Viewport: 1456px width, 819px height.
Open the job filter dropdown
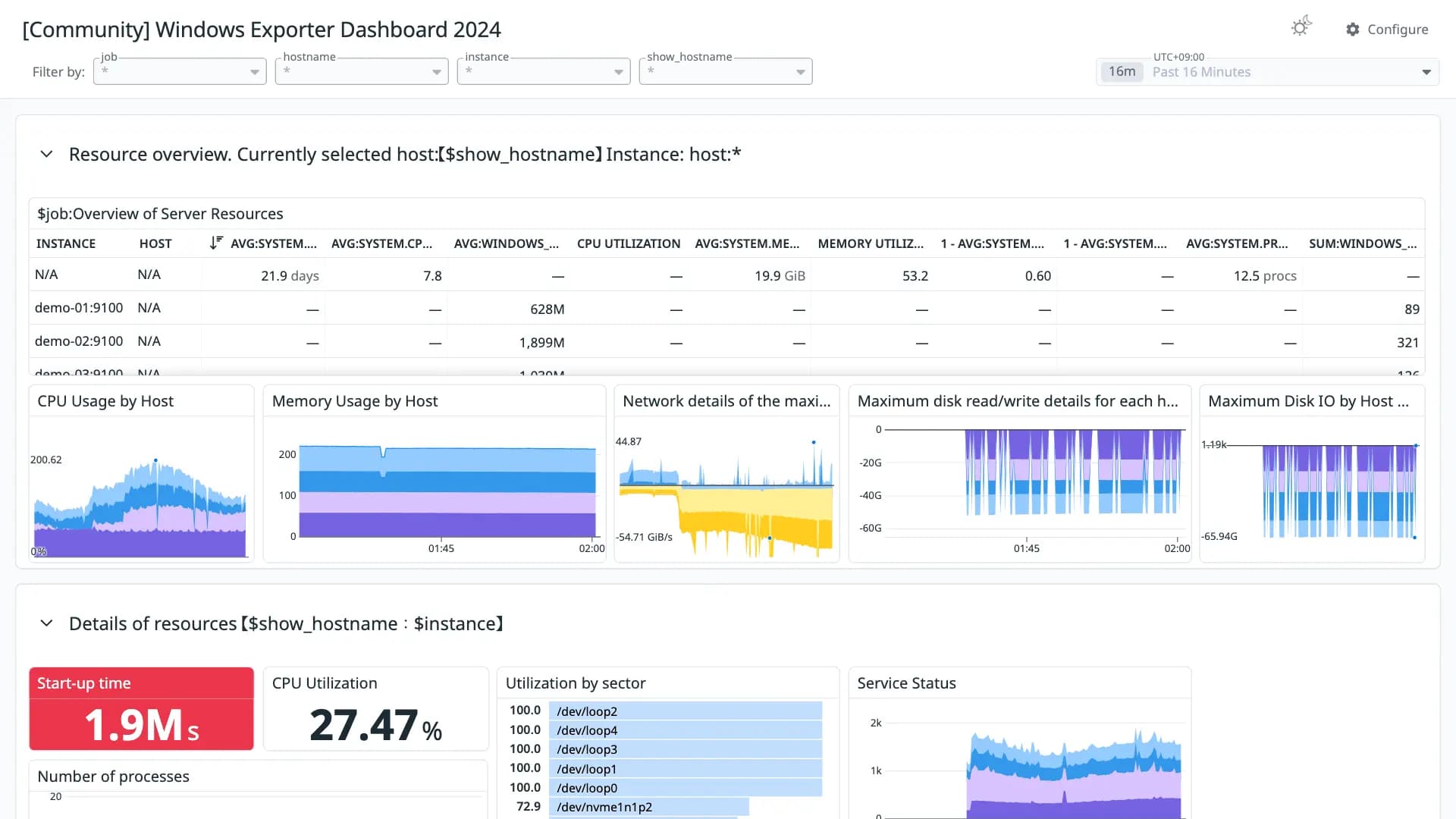pyautogui.click(x=180, y=71)
